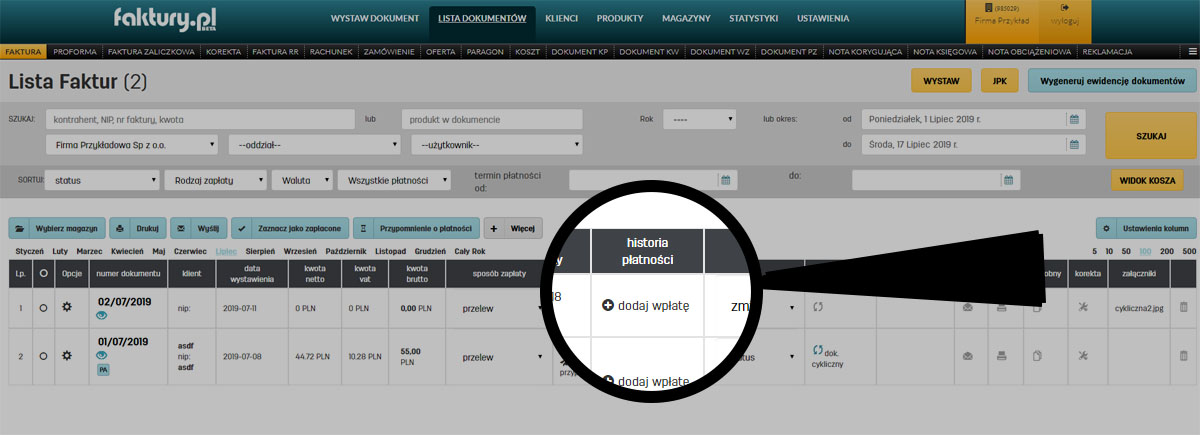This screenshot has width=1200, height=435.
Task: Switch to the PROFORMA tab
Action: (74, 51)
